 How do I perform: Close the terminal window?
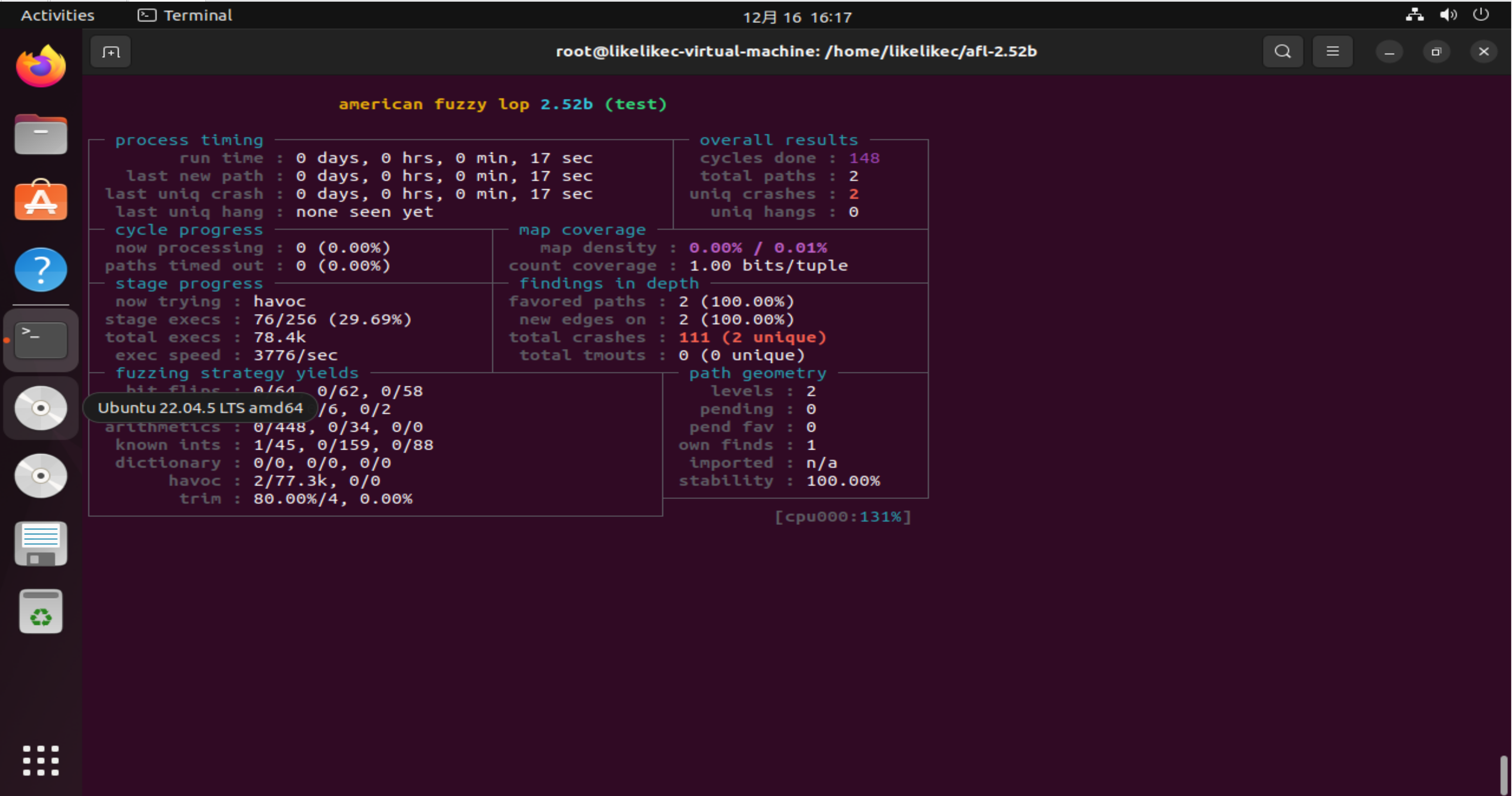[1484, 52]
